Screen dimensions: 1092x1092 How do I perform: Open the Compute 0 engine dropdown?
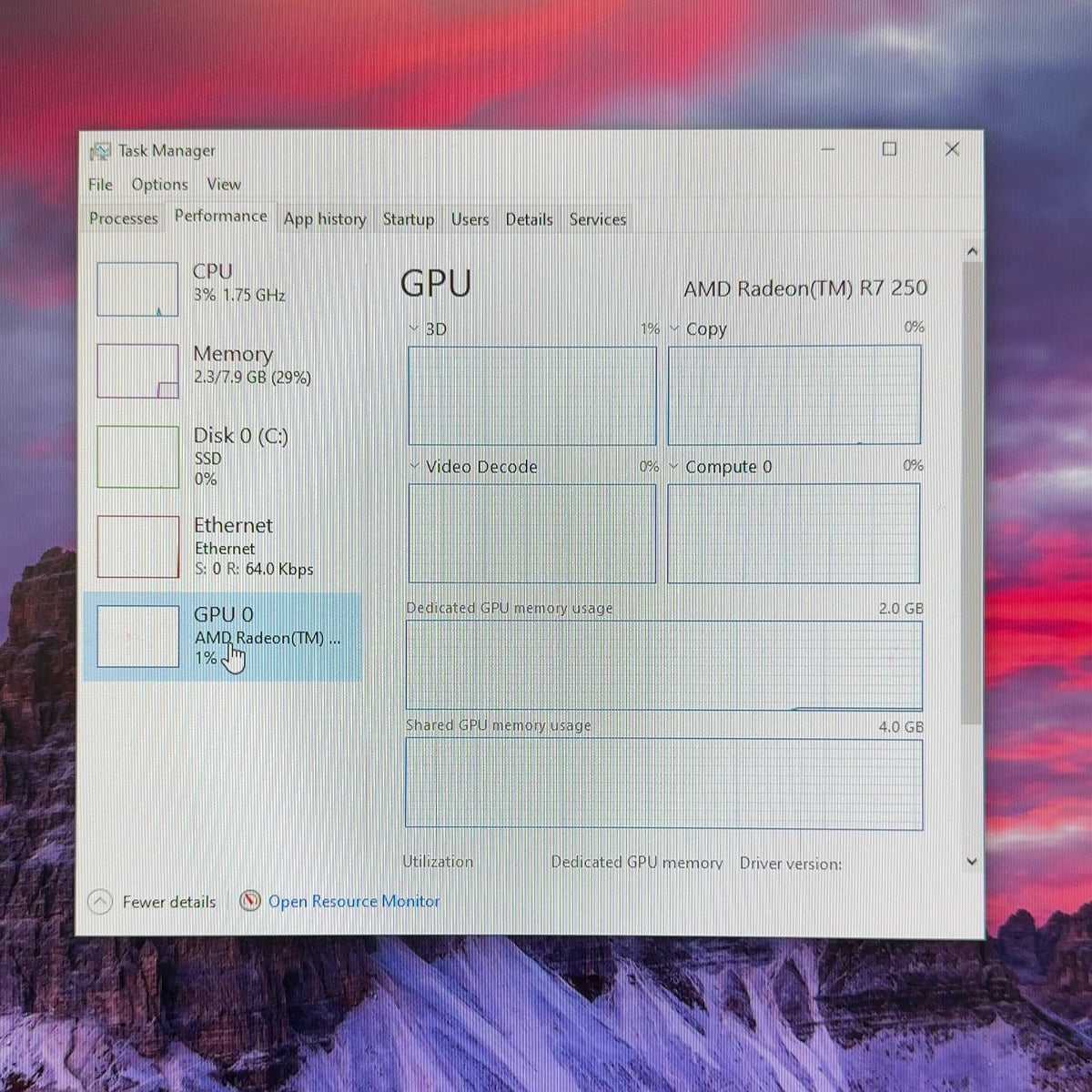tap(720, 467)
